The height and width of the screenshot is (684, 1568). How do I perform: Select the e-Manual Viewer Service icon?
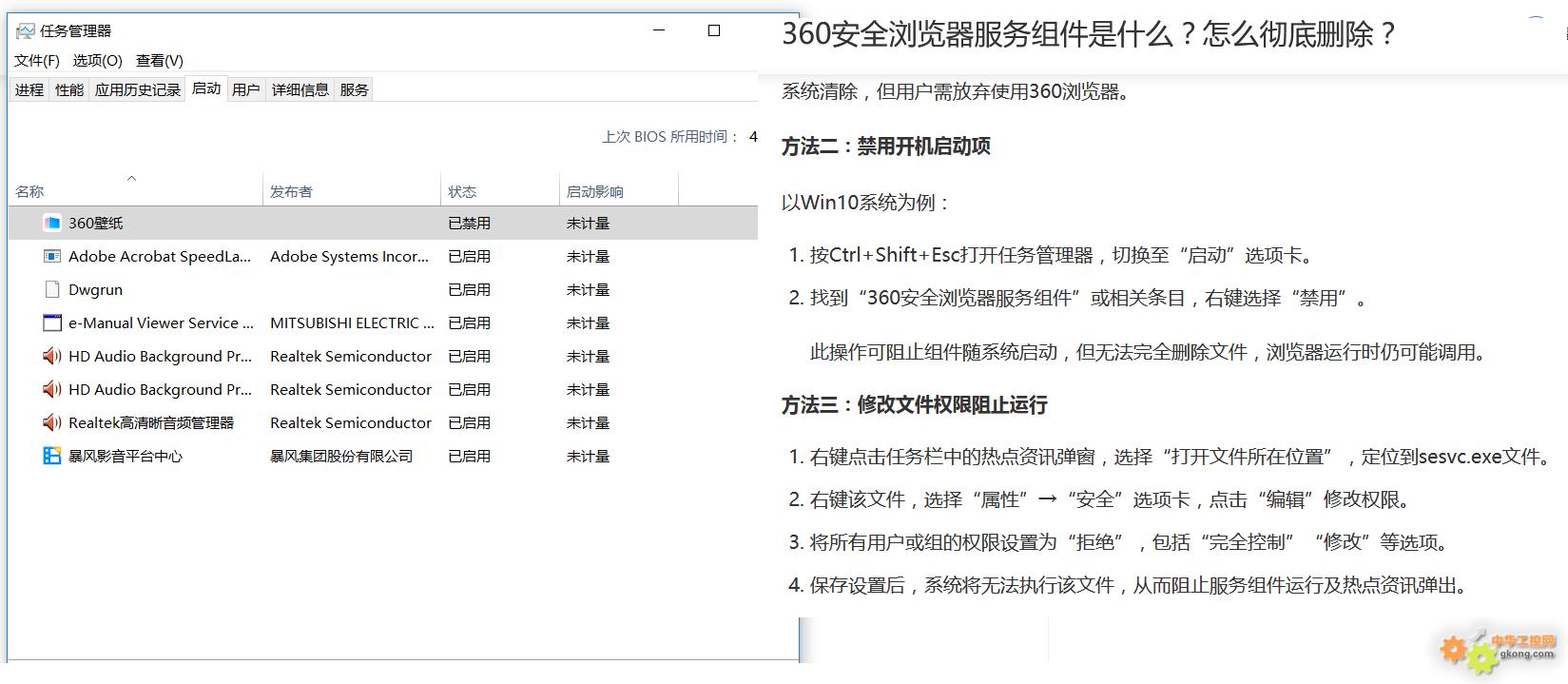point(52,323)
